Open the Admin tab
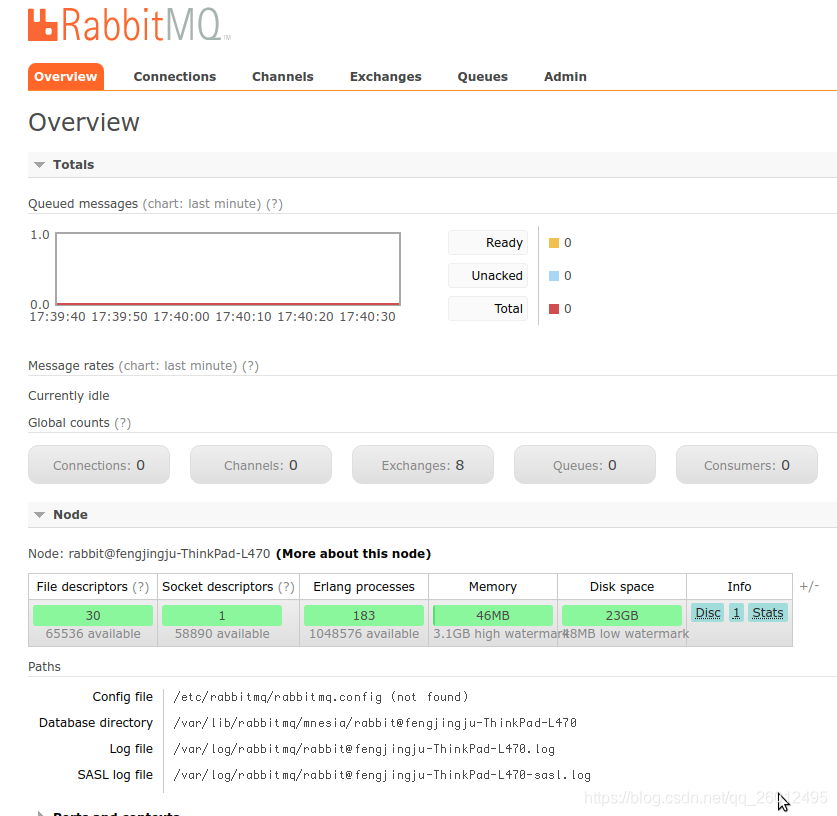 pyautogui.click(x=565, y=76)
